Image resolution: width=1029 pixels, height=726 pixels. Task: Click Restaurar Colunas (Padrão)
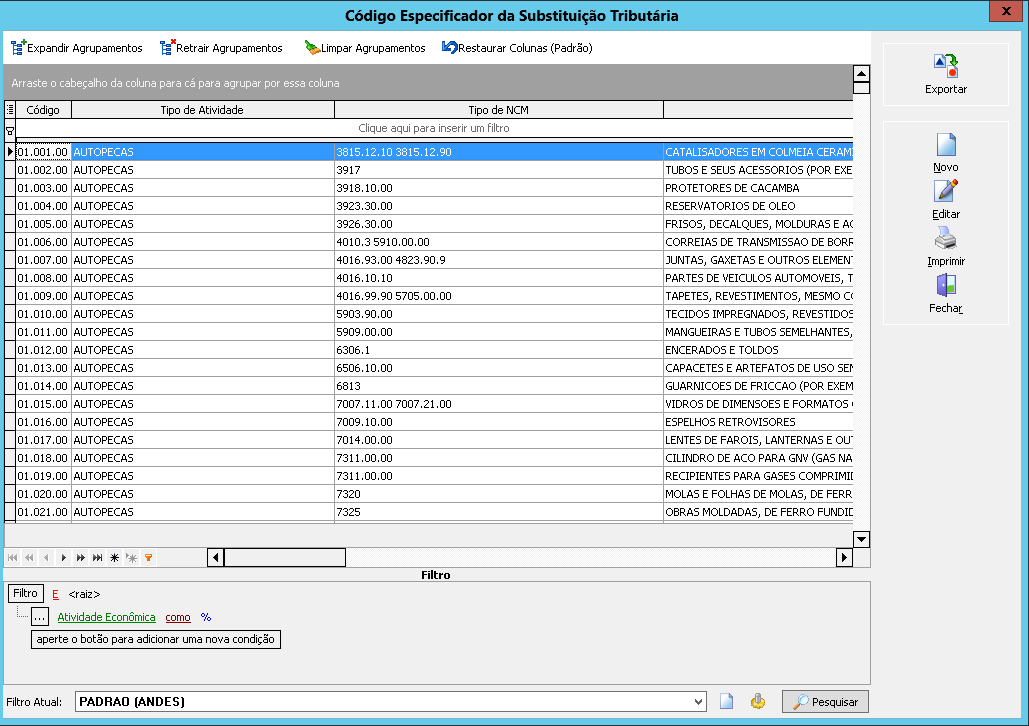517,48
